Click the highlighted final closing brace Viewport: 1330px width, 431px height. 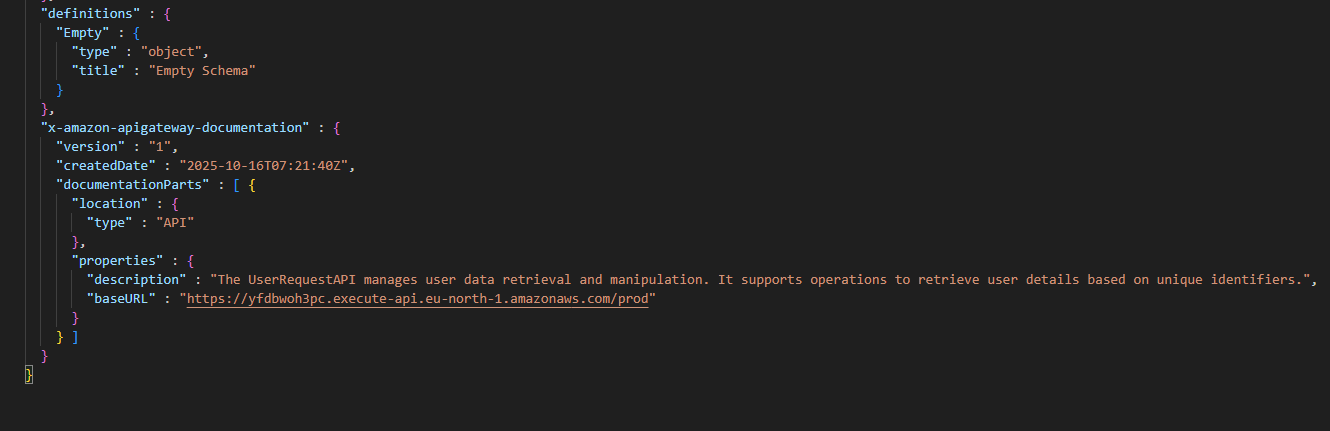pyautogui.click(x=29, y=375)
